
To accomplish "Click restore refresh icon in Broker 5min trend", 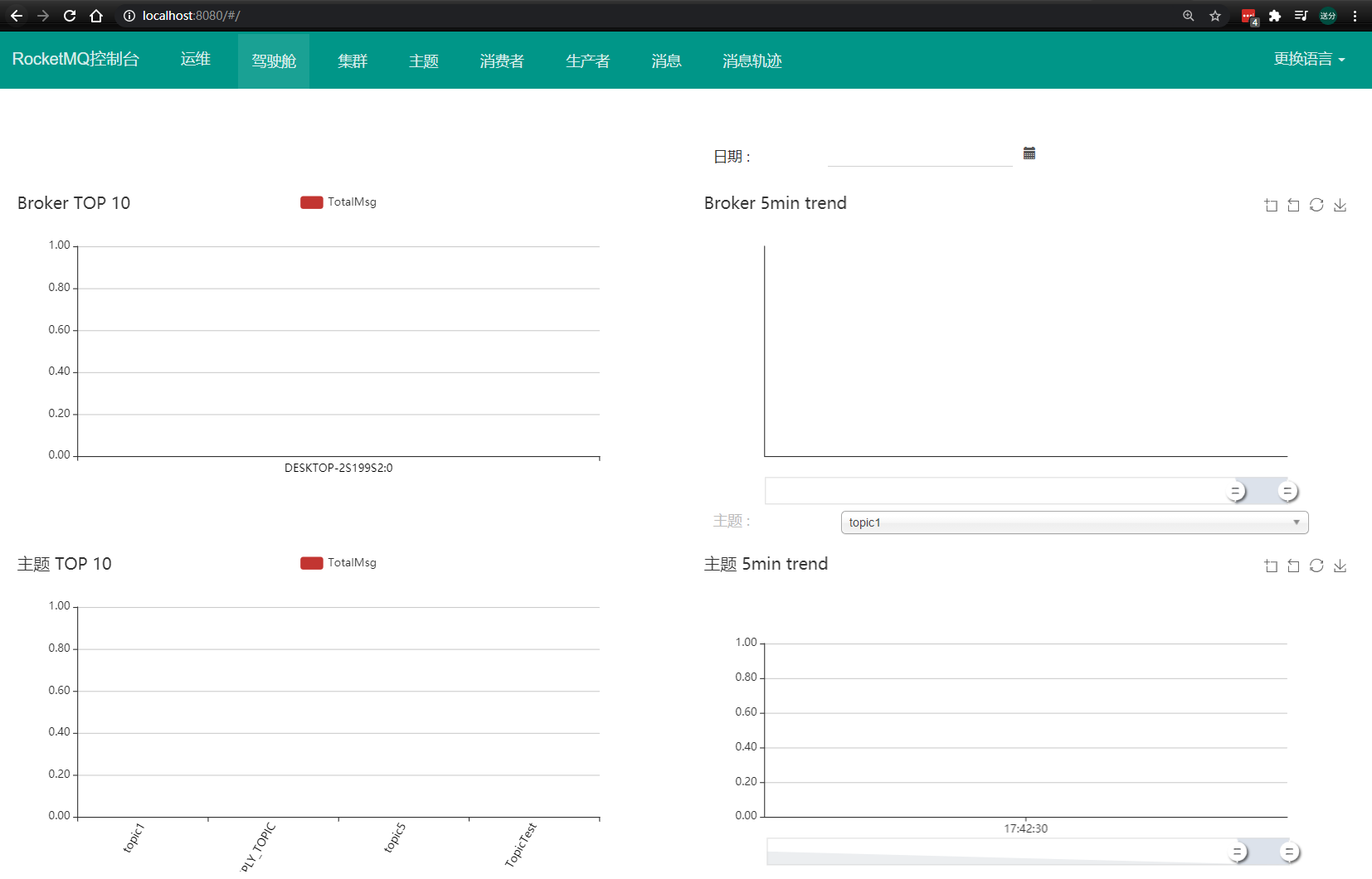I will click(1316, 205).
